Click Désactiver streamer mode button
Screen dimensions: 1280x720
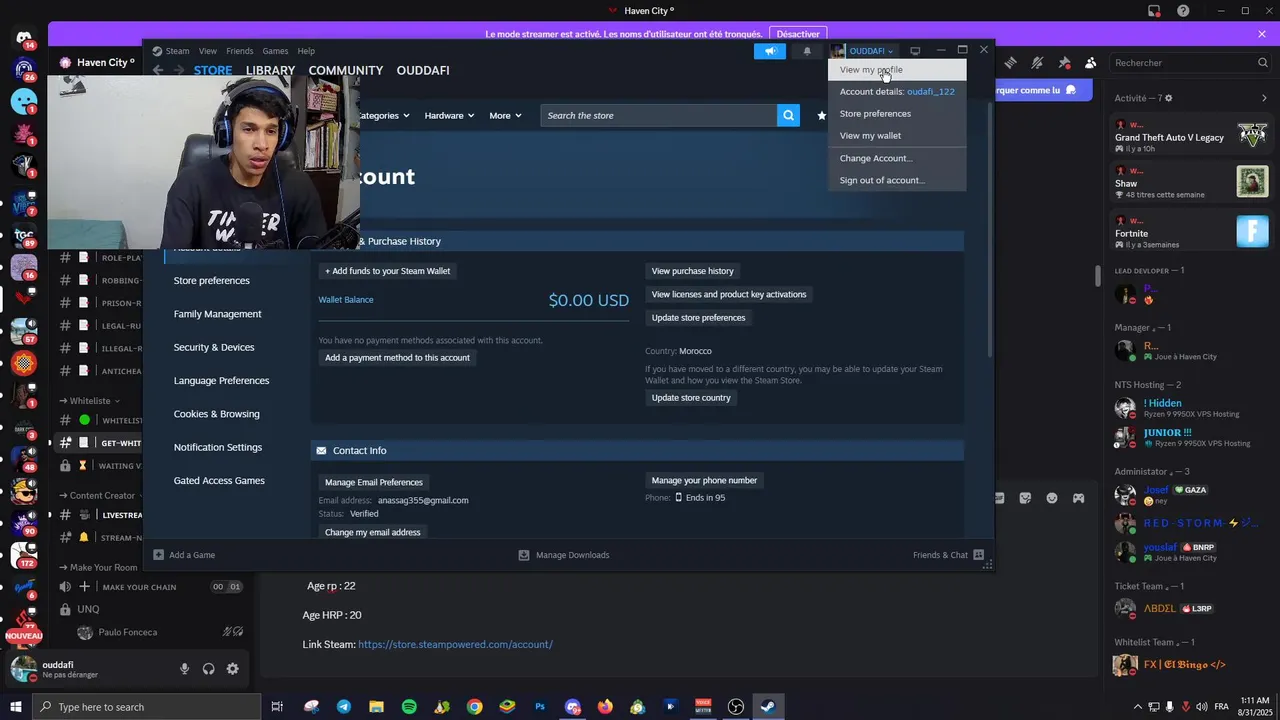point(798,34)
